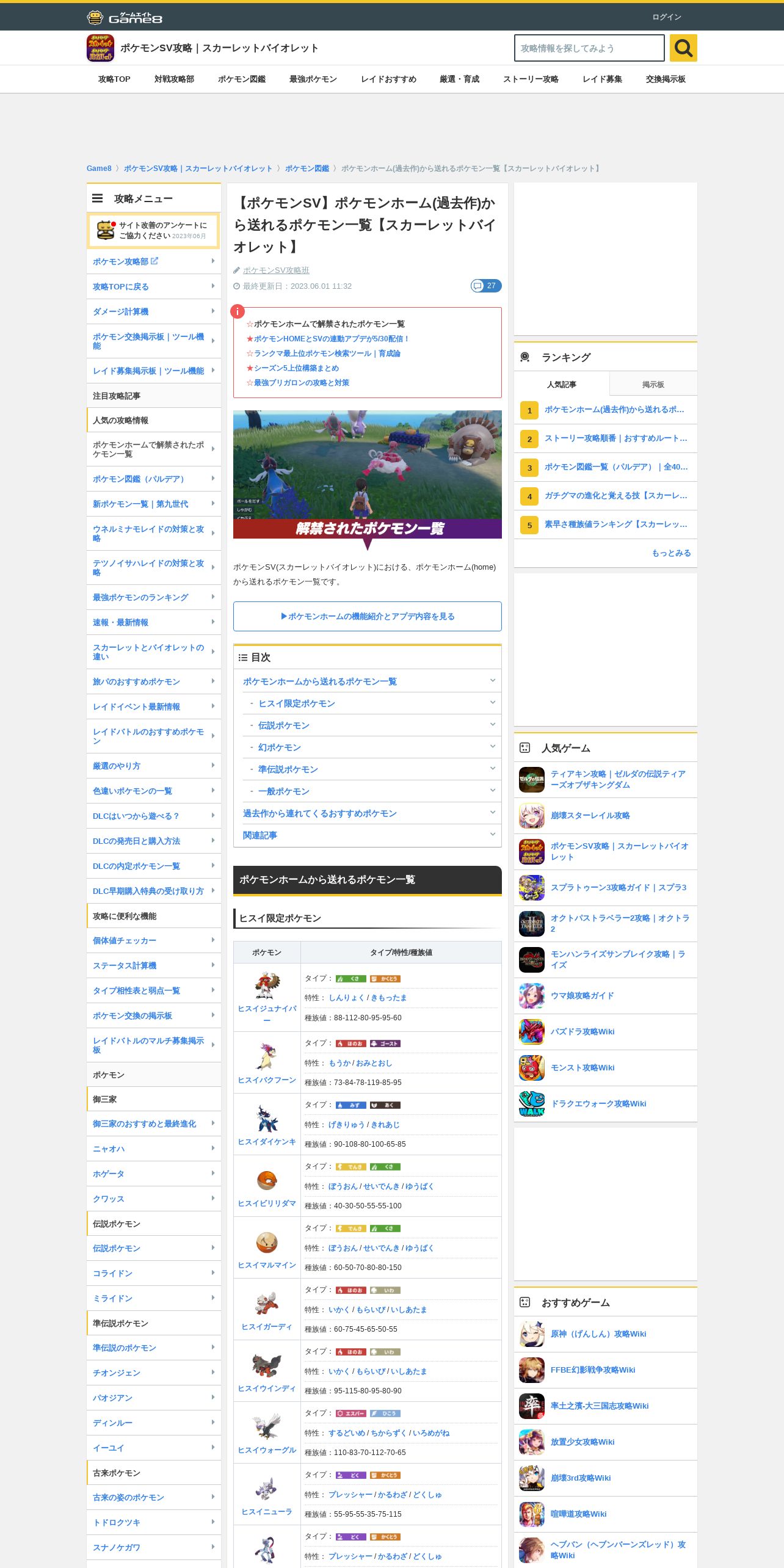Click ポケモンホームの機能紹介とアプデ内容を見る button
784x1568 pixels.
pyautogui.click(x=368, y=616)
